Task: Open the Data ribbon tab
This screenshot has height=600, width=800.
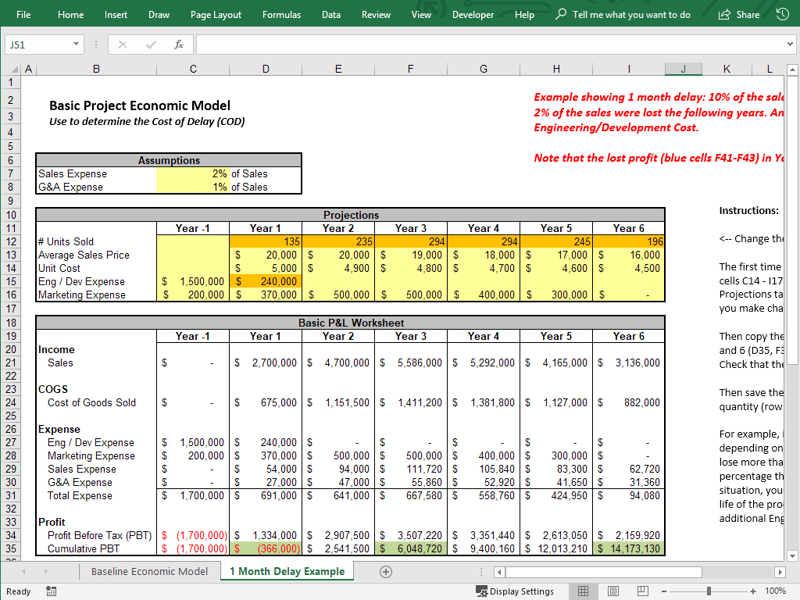Action: point(331,15)
